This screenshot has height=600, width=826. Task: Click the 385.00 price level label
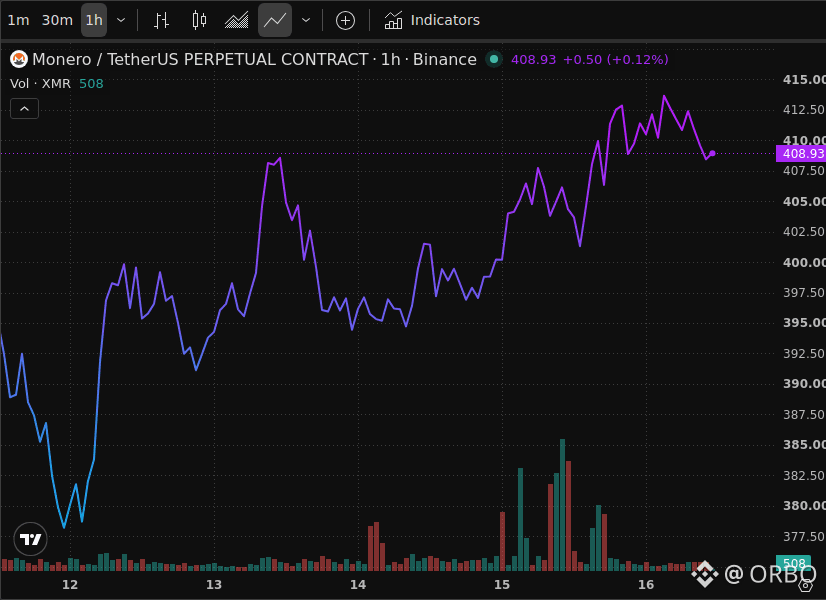[804, 445]
